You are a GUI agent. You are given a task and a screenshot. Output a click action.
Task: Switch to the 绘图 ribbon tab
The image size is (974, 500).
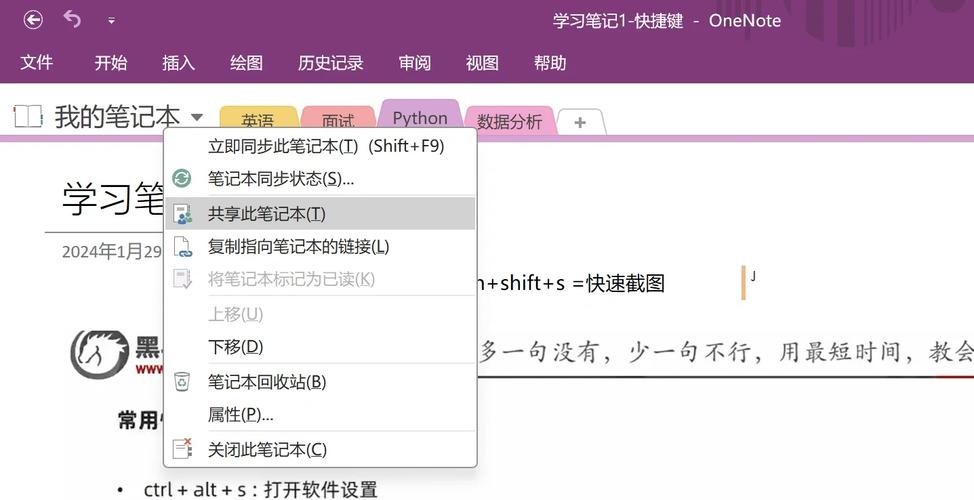pyautogui.click(x=246, y=62)
